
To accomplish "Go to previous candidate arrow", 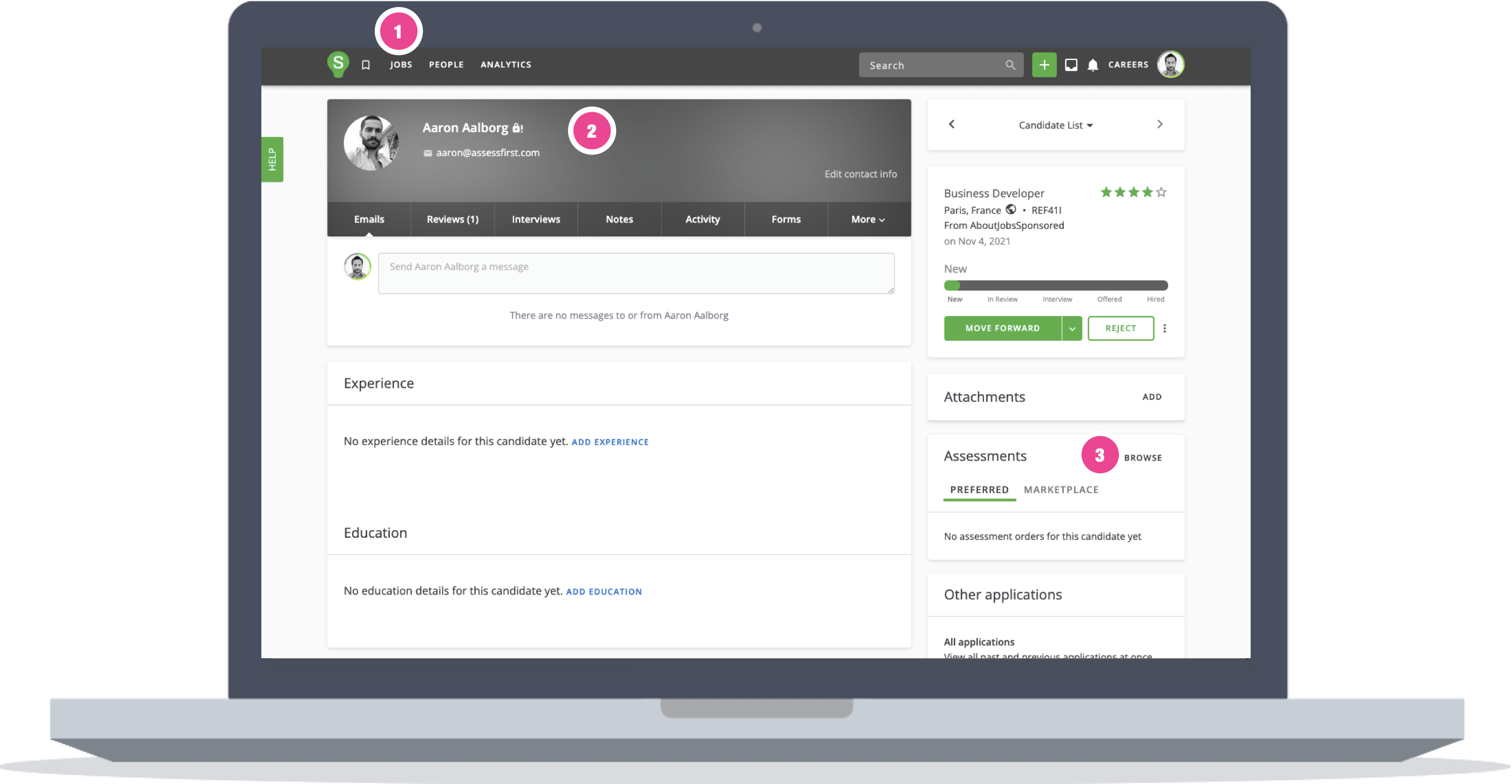I will pos(952,124).
